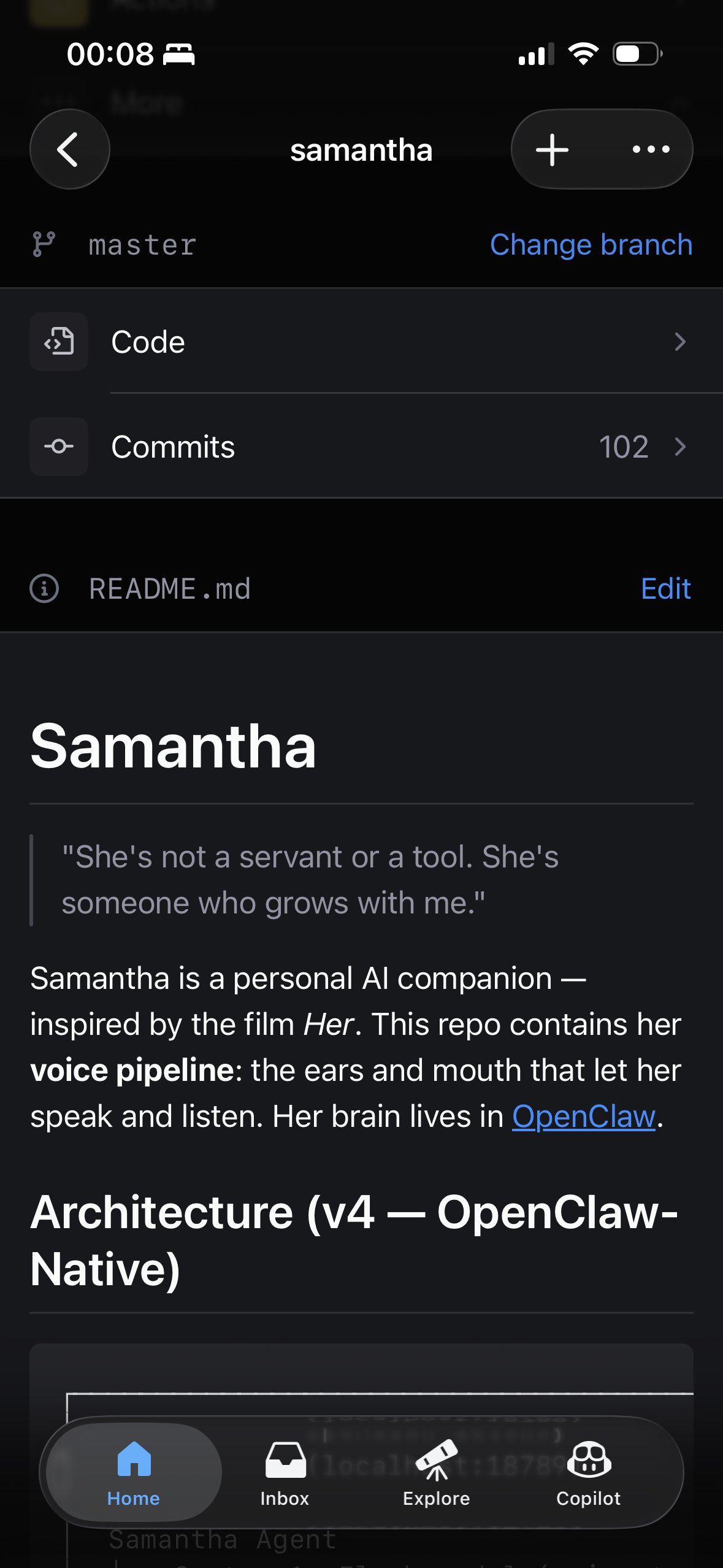Image resolution: width=723 pixels, height=1568 pixels.
Task: Tap Change branch to pick a branch
Action: click(x=591, y=245)
